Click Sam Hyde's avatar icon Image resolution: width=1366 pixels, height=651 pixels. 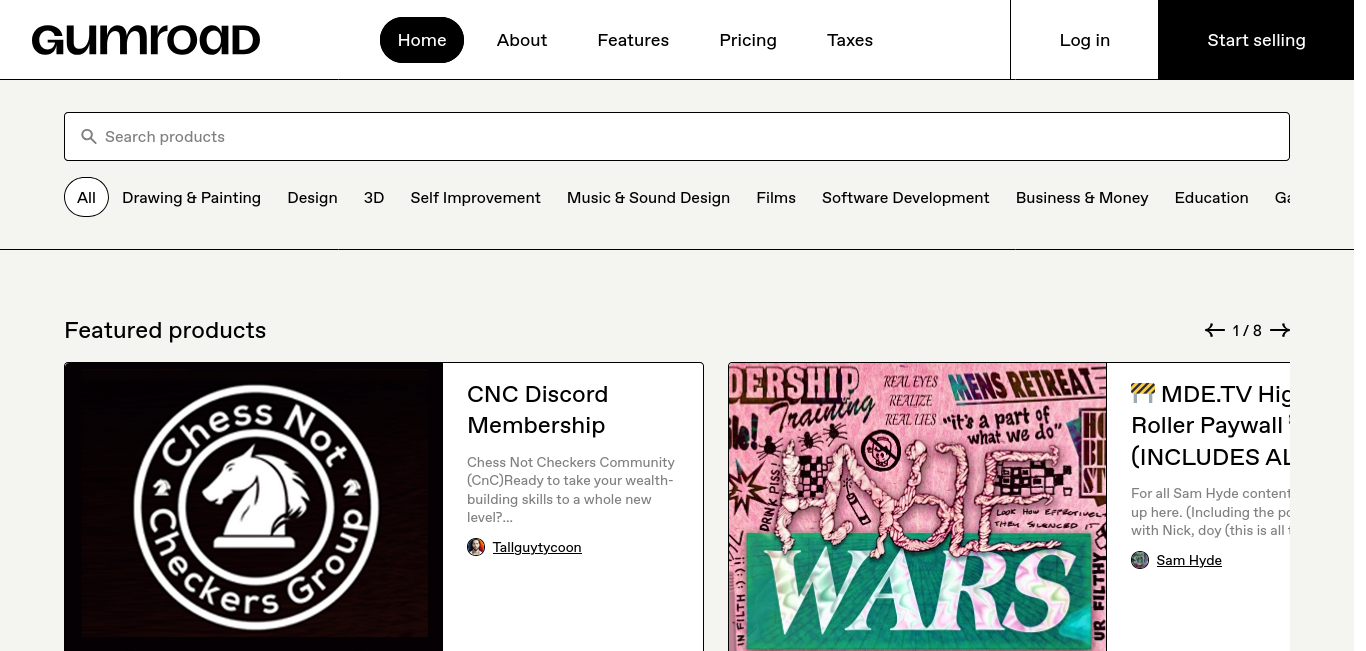1140,560
